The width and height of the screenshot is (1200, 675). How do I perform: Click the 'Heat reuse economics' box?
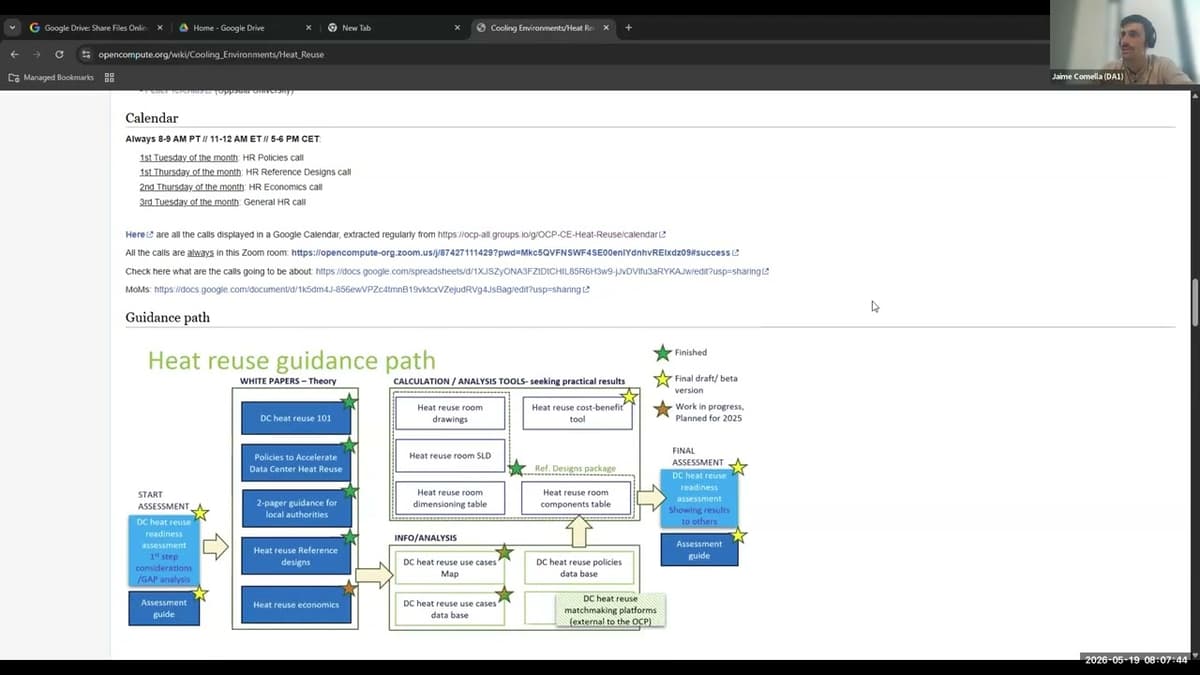click(x=296, y=604)
